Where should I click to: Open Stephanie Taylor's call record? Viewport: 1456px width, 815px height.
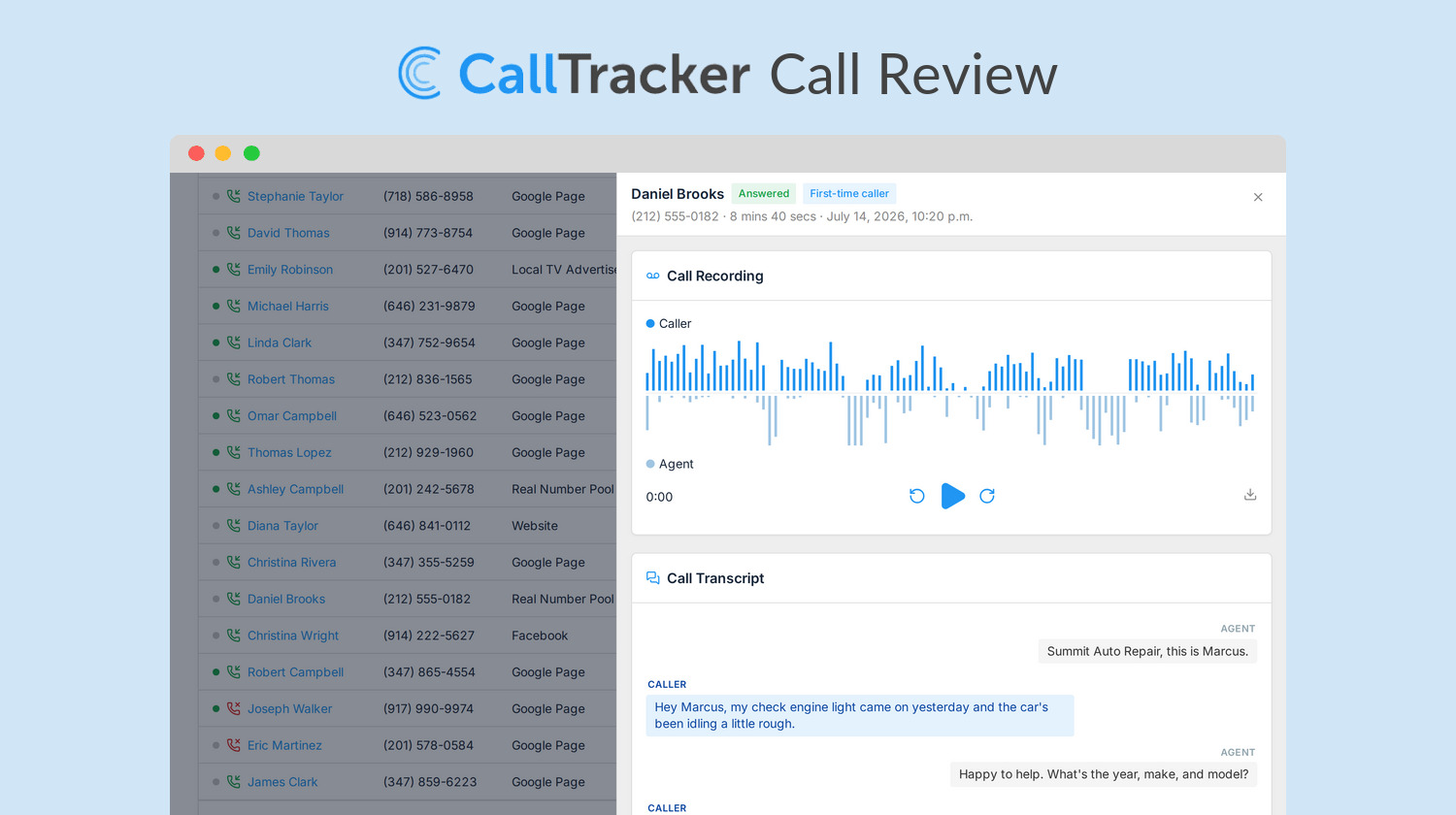[295, 196]
